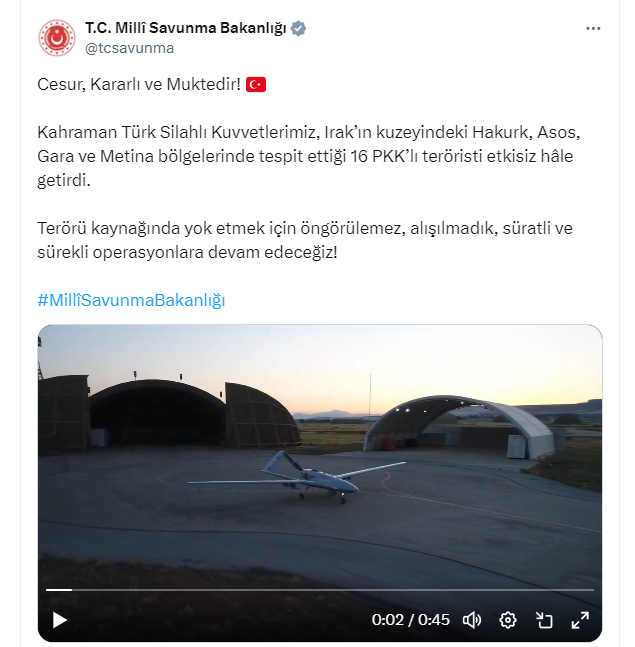This screenshot has height=647, width=635.
Task: Open the three-dot more options menu
Action: click(x=593, y=28)
